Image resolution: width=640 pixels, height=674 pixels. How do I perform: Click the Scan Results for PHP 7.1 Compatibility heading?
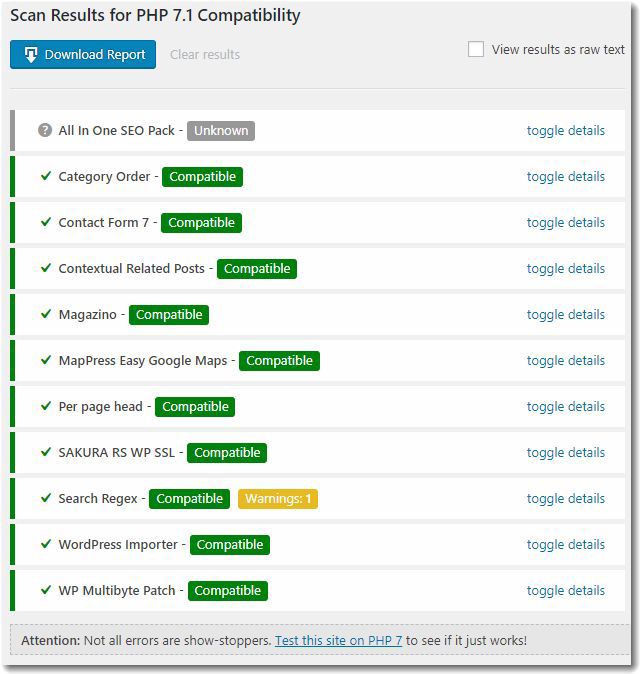pyautogui.click(x=155, y=15)
